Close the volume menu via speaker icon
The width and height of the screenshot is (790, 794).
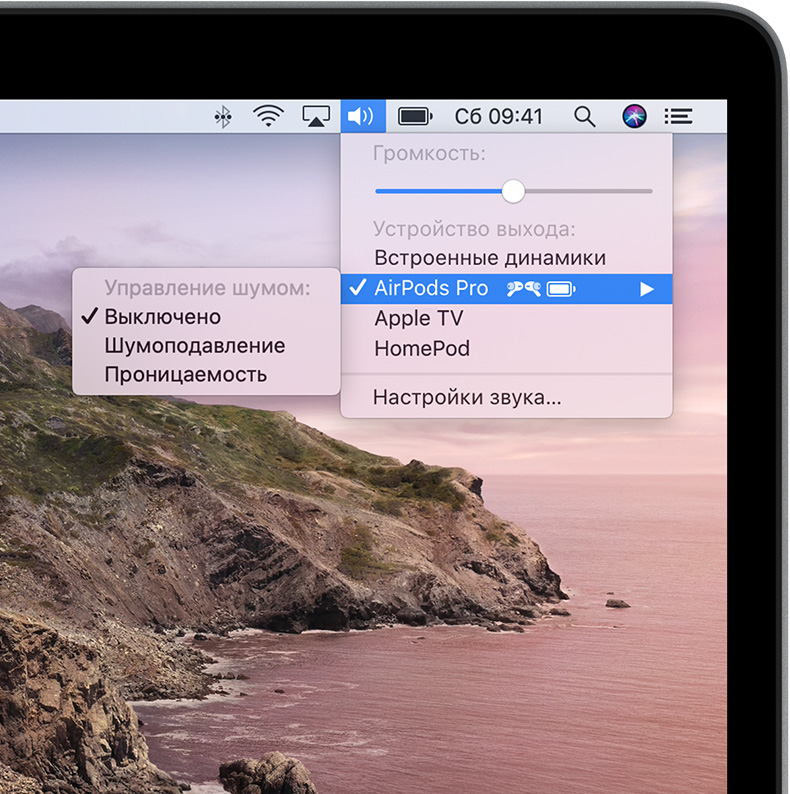(x=361, y=116)
